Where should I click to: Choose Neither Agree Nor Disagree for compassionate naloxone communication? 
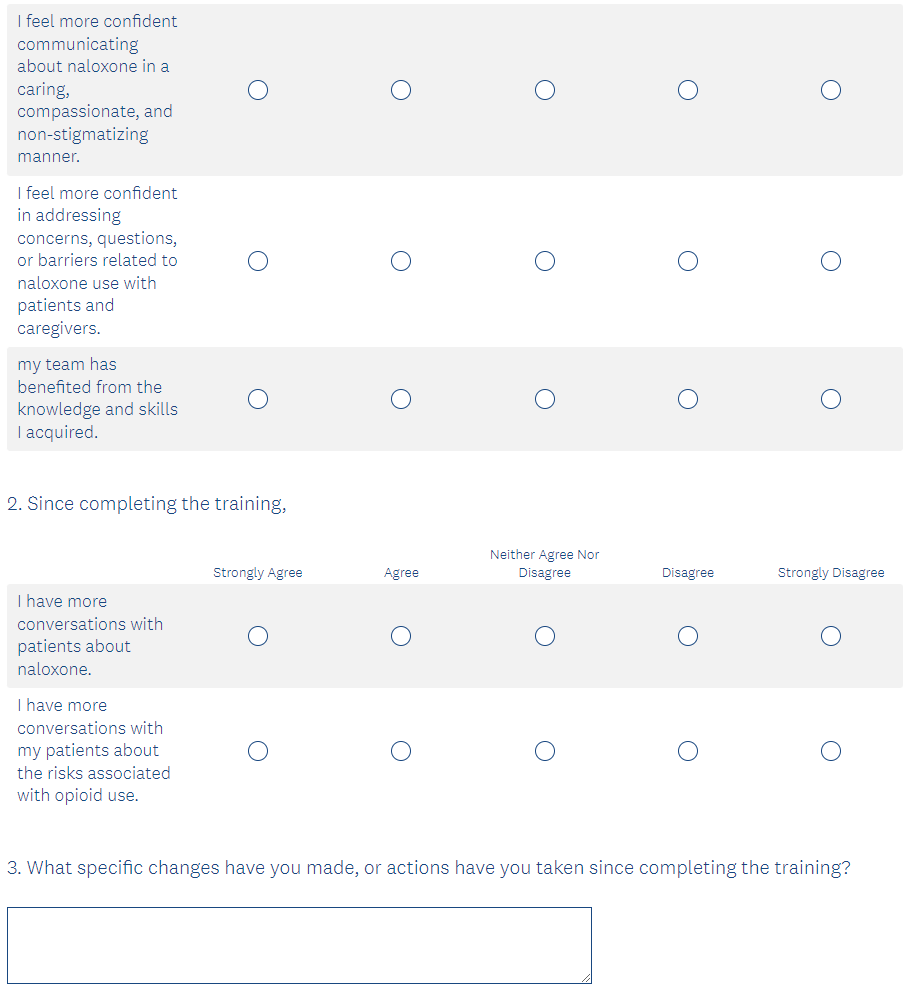(545, 90)
